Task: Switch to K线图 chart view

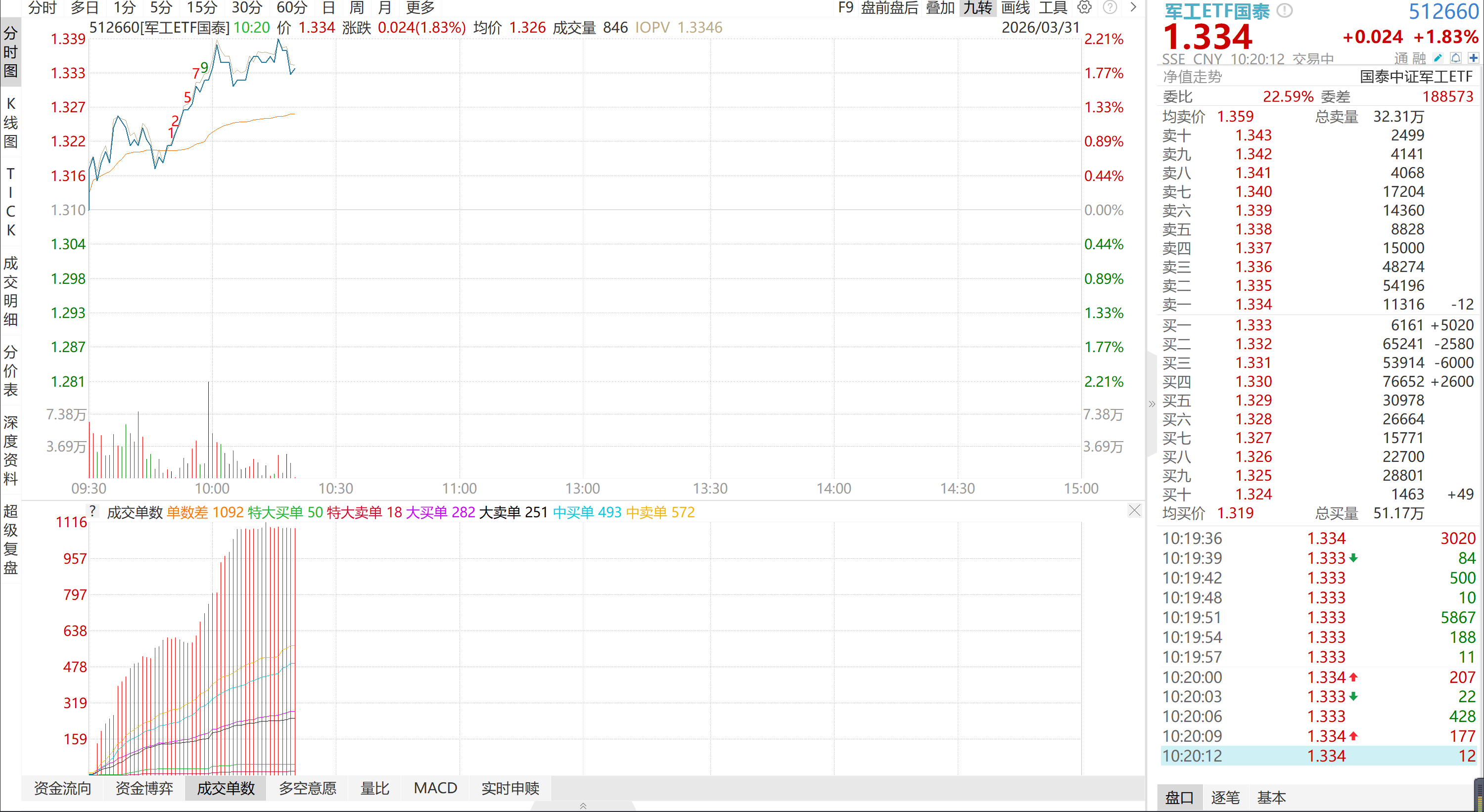Action: tap(10, 122)
